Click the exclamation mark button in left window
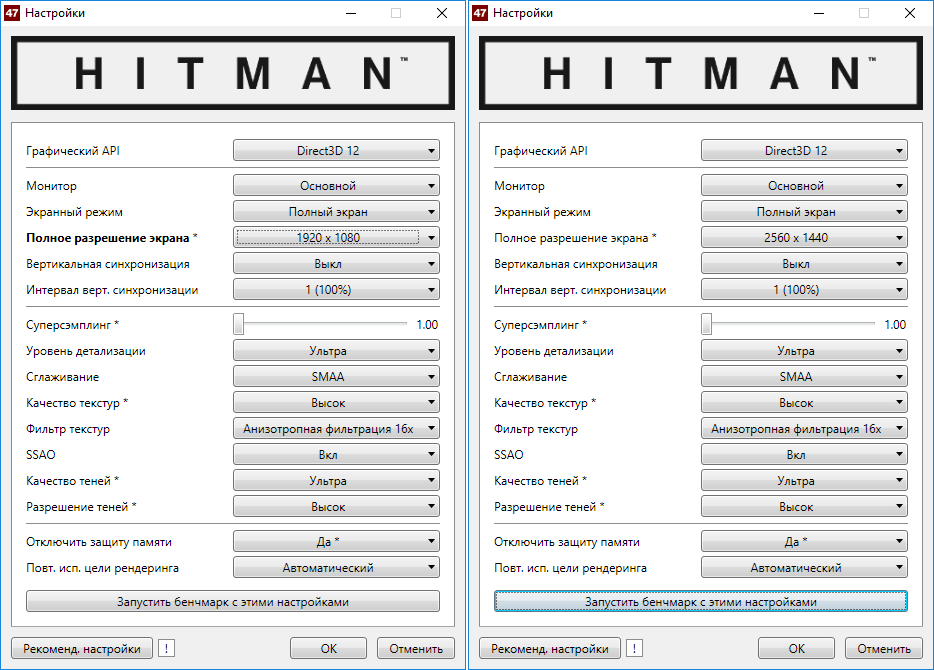Screen dimensions: 934x670 tap(167, 649)
